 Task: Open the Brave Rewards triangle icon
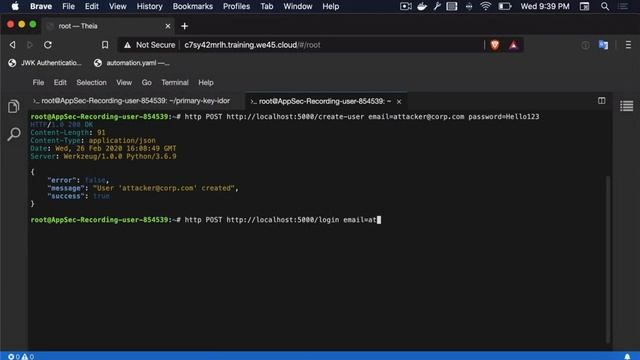(x=513, y=45)
